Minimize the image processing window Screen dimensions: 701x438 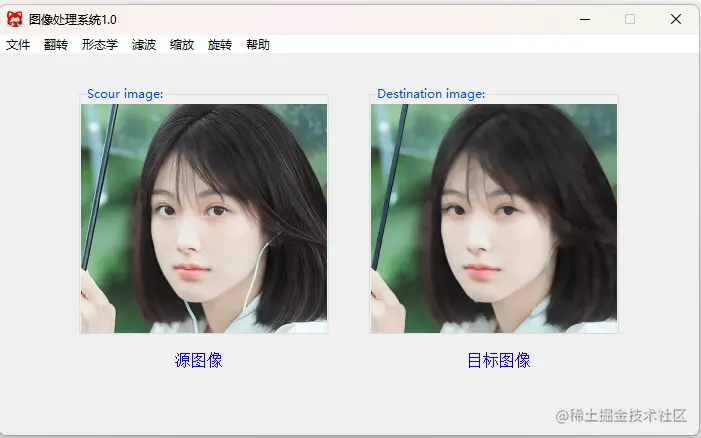tap(585, 19)
